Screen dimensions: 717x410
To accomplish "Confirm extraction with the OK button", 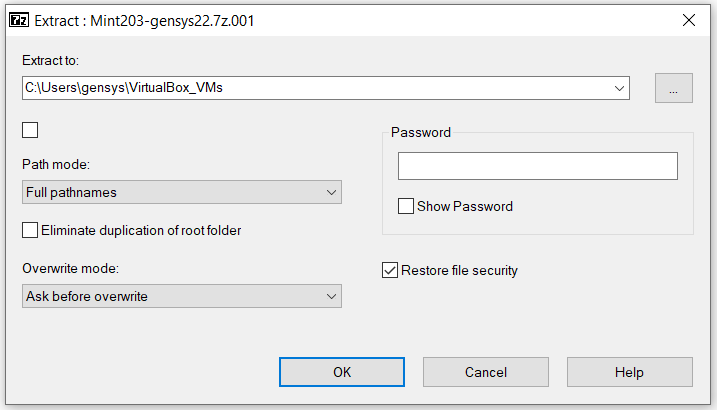I will [342, 372].
